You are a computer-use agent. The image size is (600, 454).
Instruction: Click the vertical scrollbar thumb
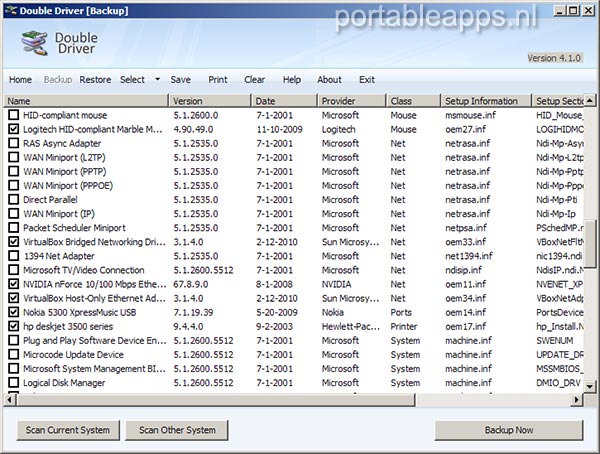[590, 243]
